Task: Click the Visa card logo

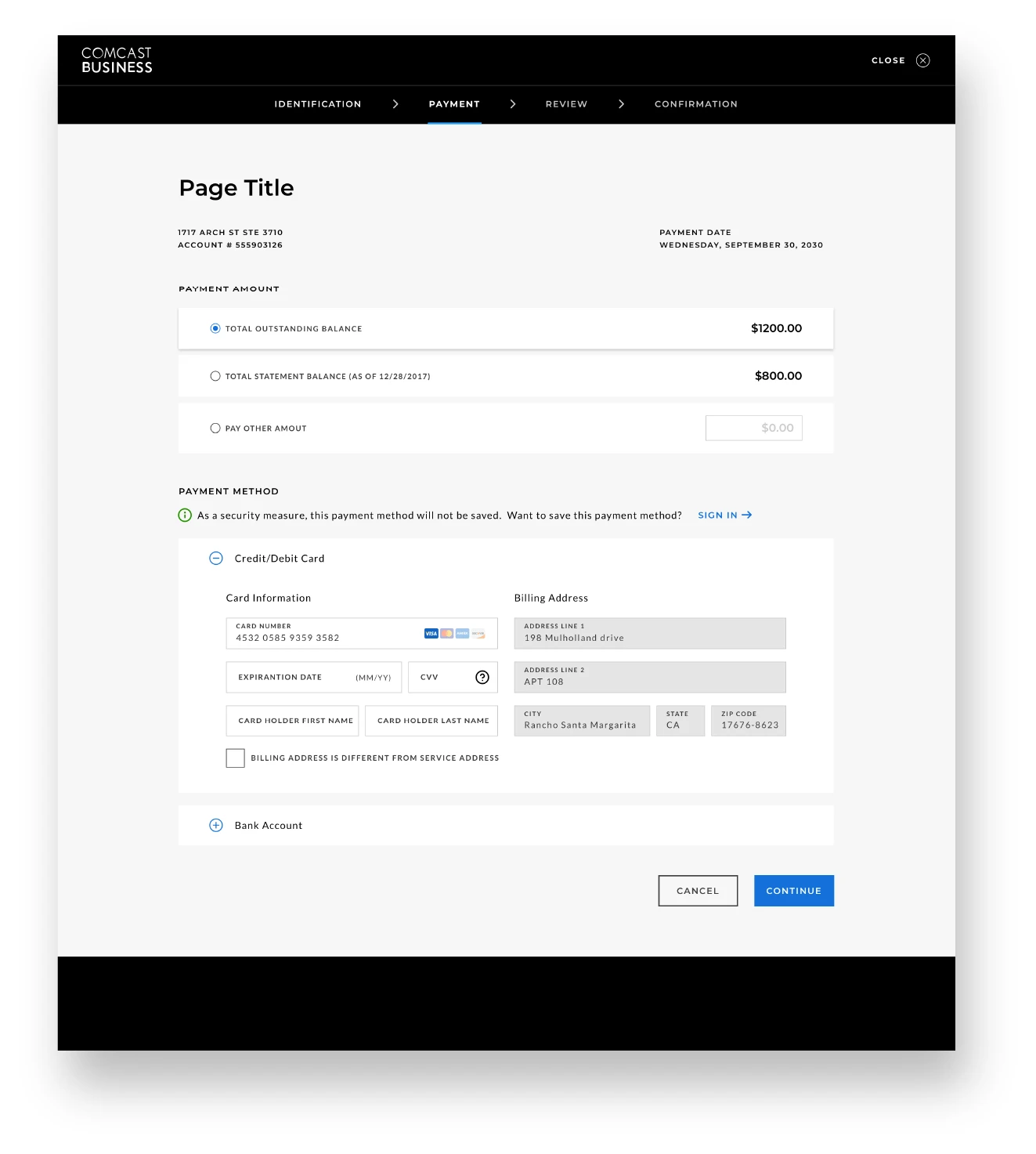Action: [x=431, y=634]
